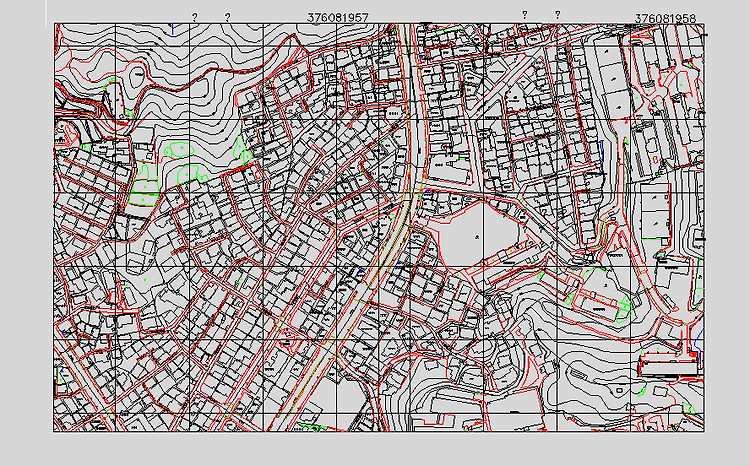This screenshot has height=466, width=750.
Task: Select the long red-outlined building below the 376081958 sheet
Action: point(668,366)
